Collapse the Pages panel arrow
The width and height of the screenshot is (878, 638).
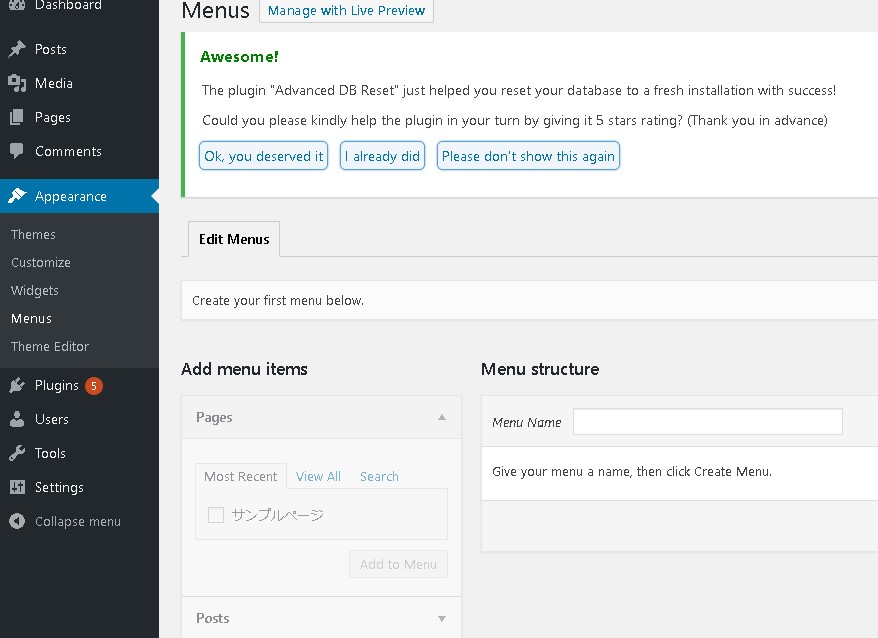point(442,417)
